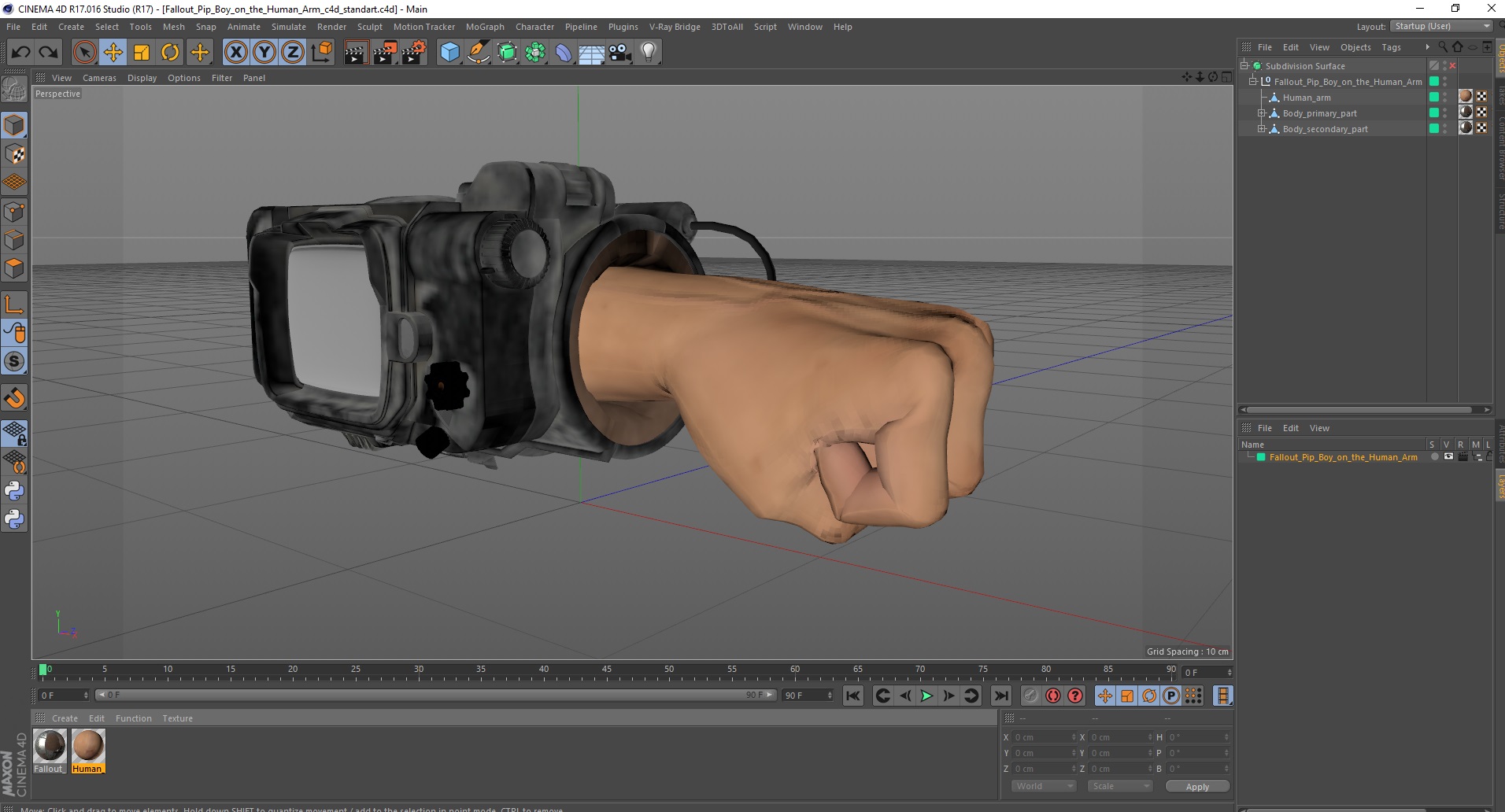Open the Simulate menu
Screen dimensions: 1505x812
[289, 27]
